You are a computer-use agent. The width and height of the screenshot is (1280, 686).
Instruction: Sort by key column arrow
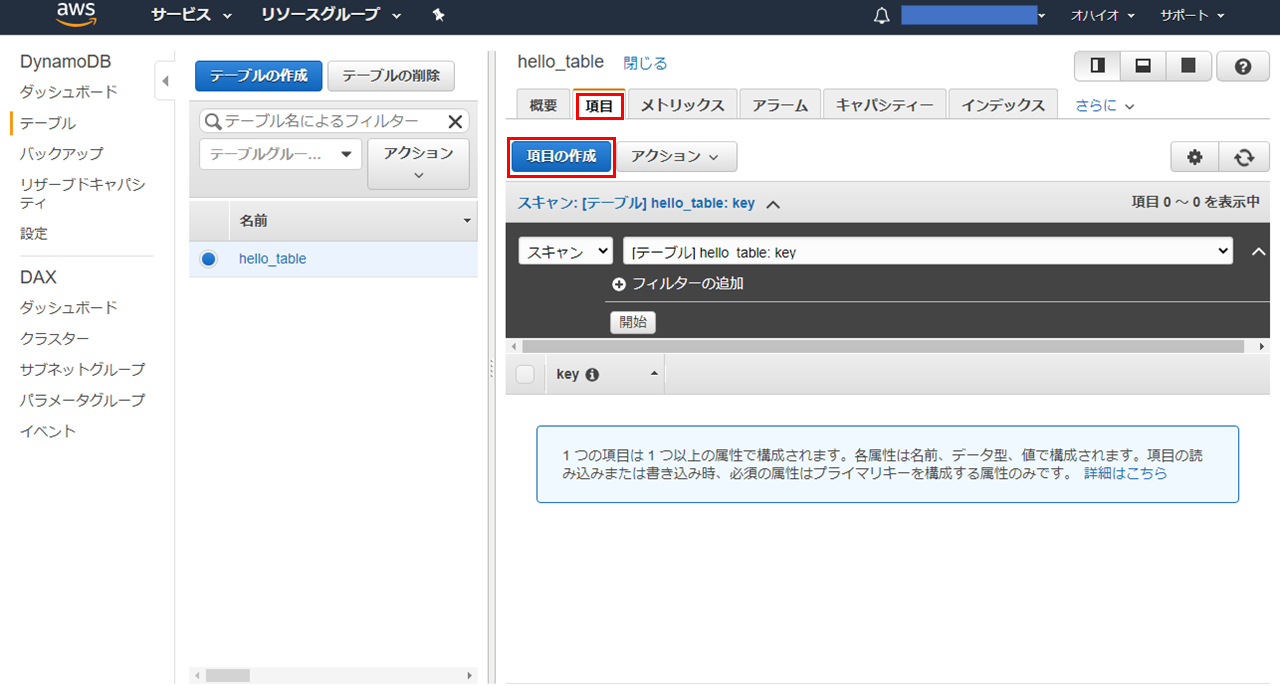(654, 373)
